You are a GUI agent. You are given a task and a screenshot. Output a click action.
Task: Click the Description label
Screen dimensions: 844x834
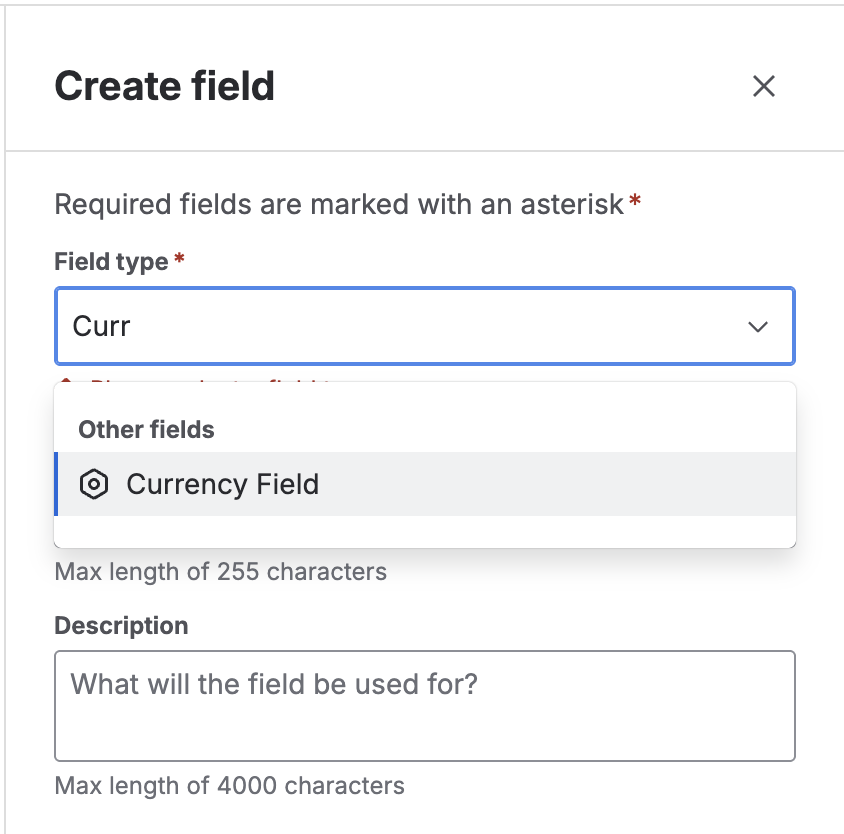pyautogui.click(x=122, y=626)
